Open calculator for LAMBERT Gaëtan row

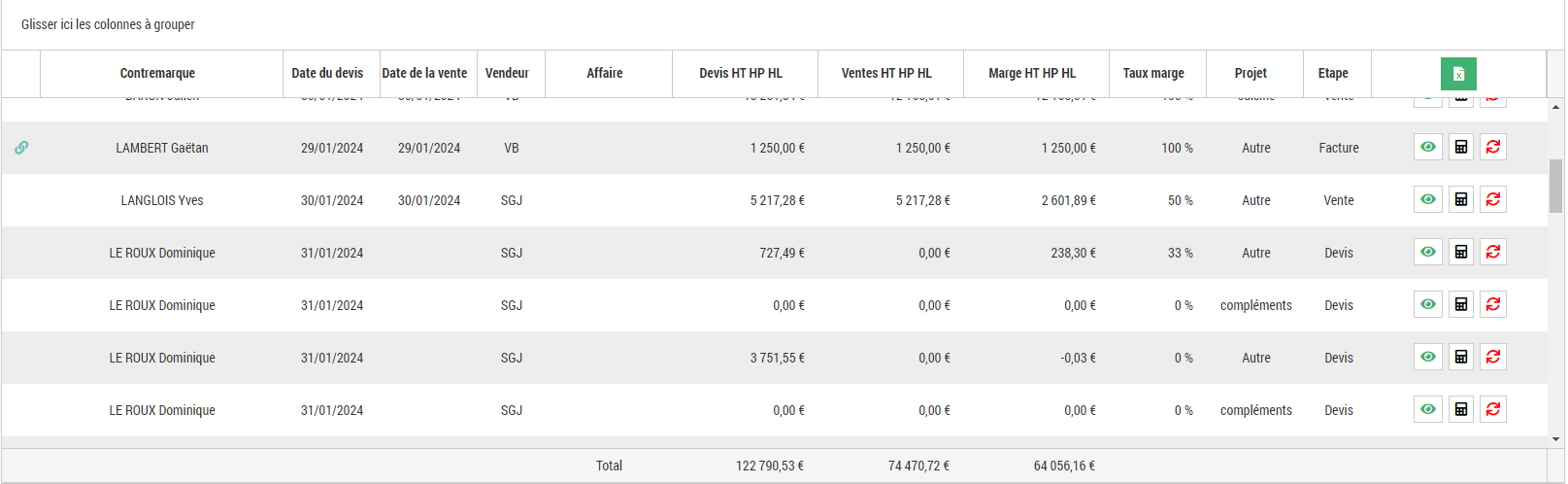pos(1460,148)
